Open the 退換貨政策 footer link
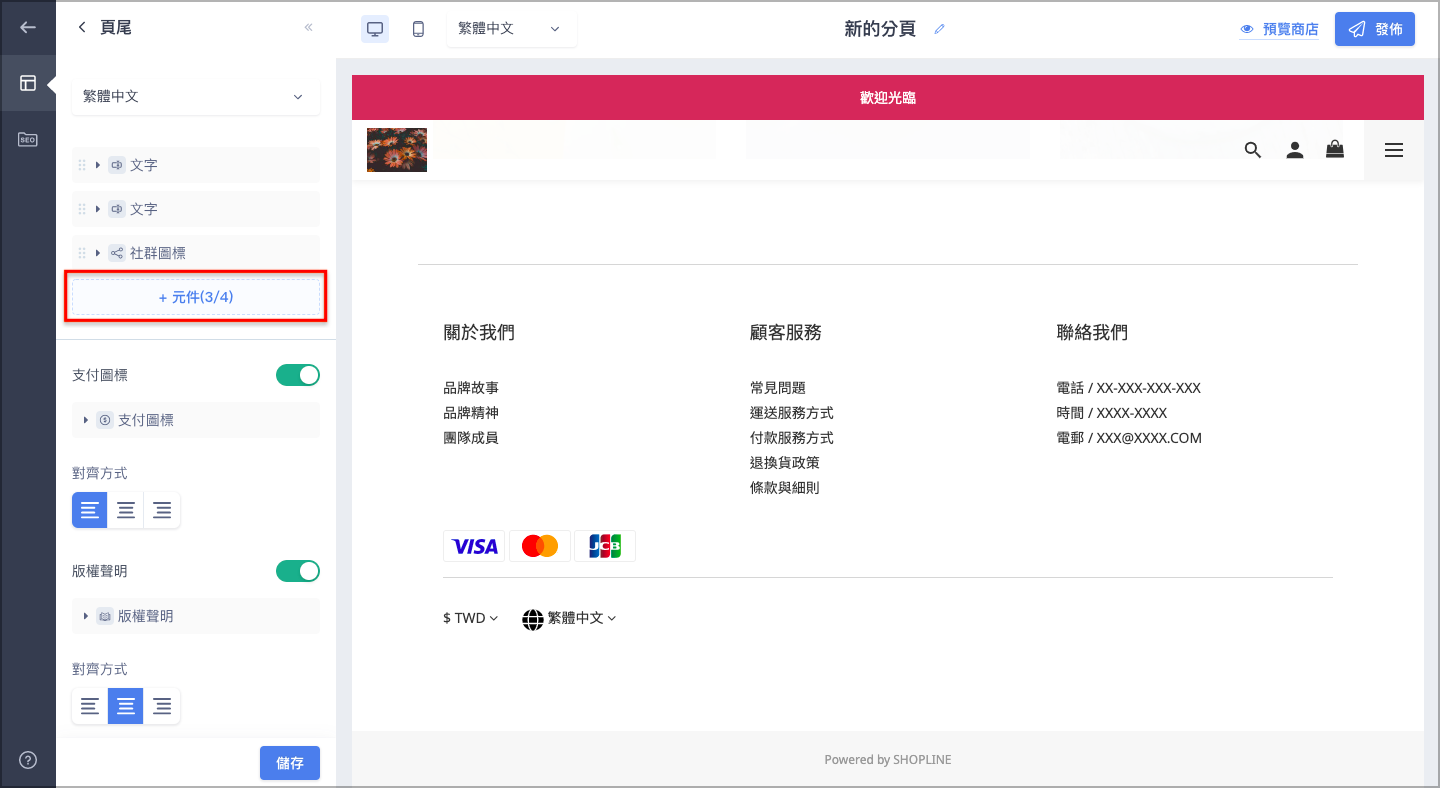This screenshot has width=1440, height=788. tap(785, 463)
